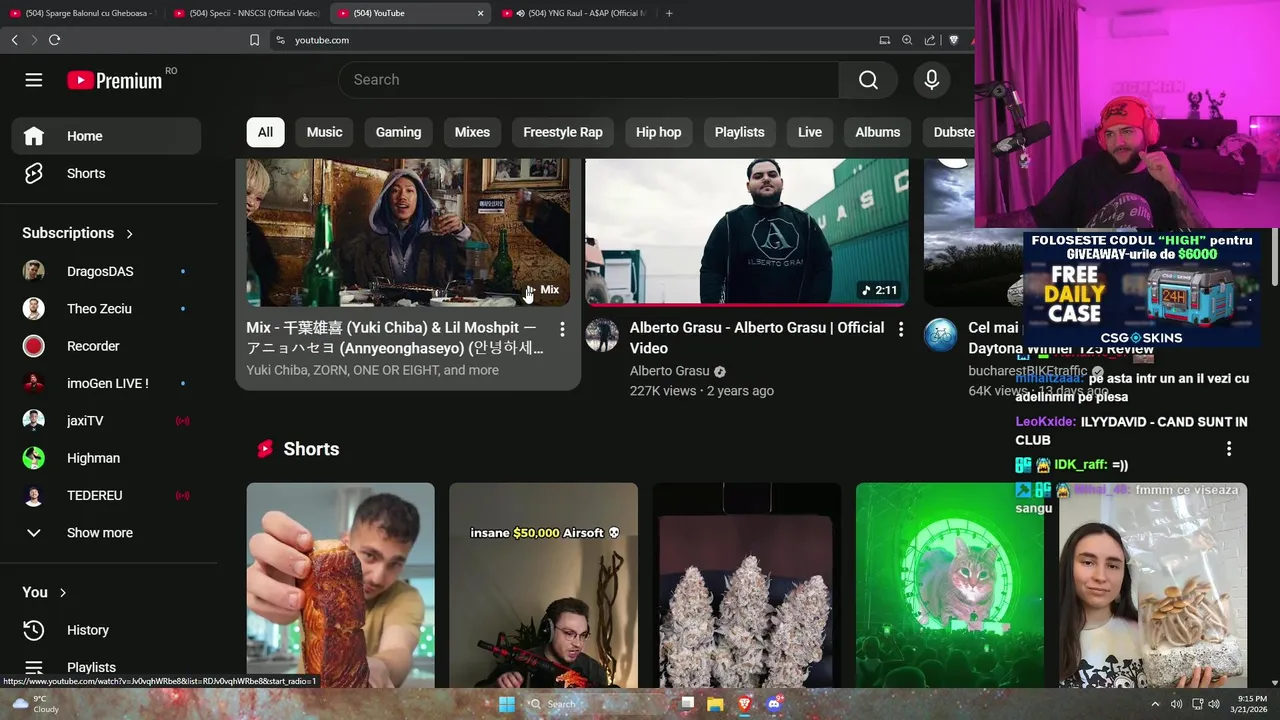Click the cast icon in the address bar

pyautogui.click(x=884, y=40)
